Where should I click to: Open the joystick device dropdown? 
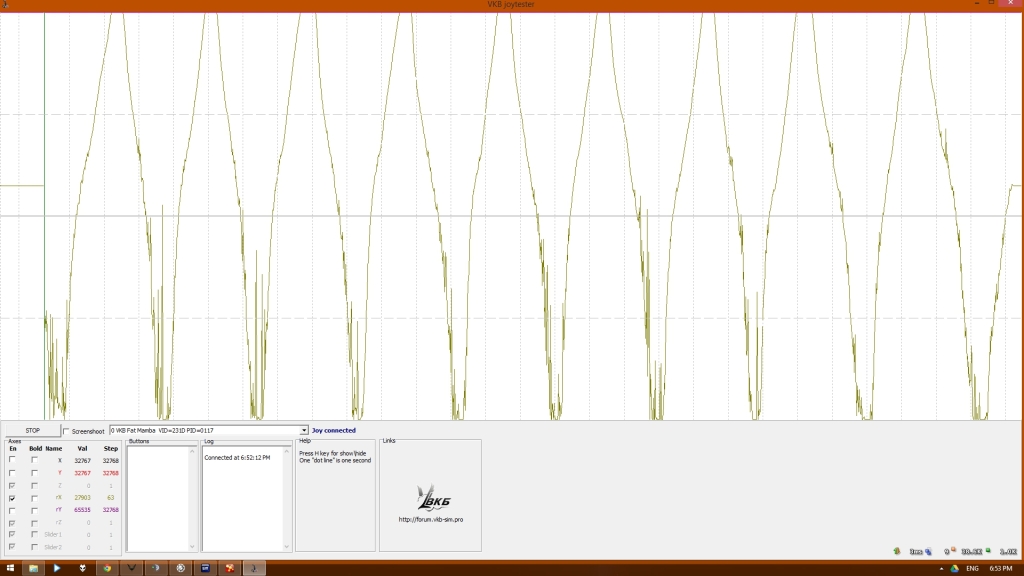click(x=304, y=431)
